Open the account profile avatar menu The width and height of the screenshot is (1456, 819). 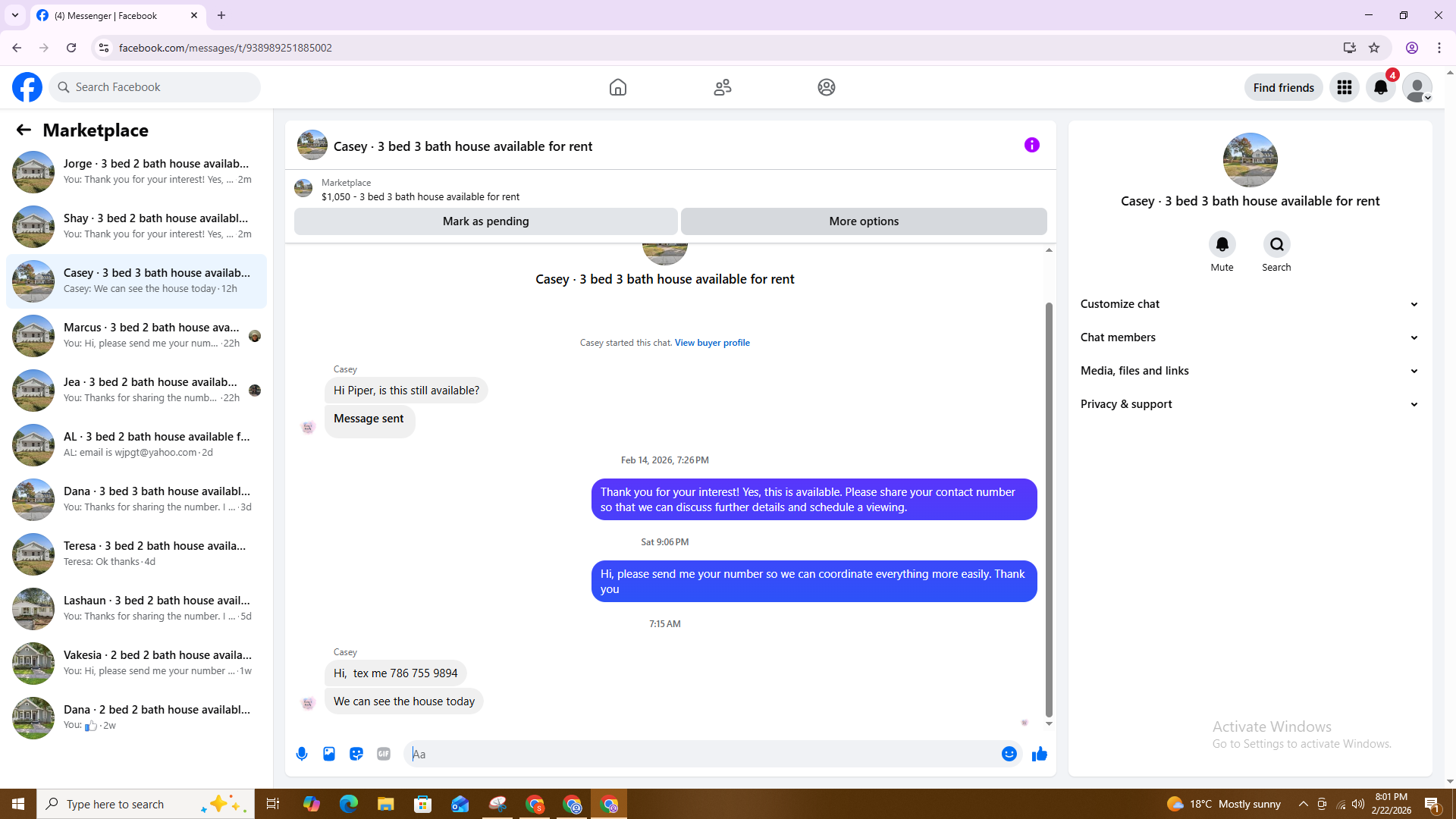(x=1417, y=87)
